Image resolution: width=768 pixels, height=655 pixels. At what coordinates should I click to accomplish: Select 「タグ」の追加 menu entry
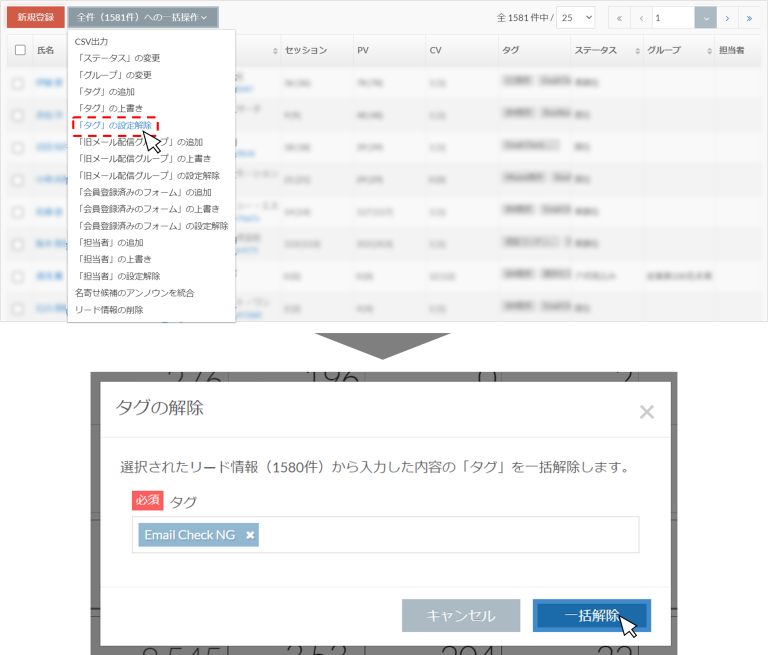[105, 92]
